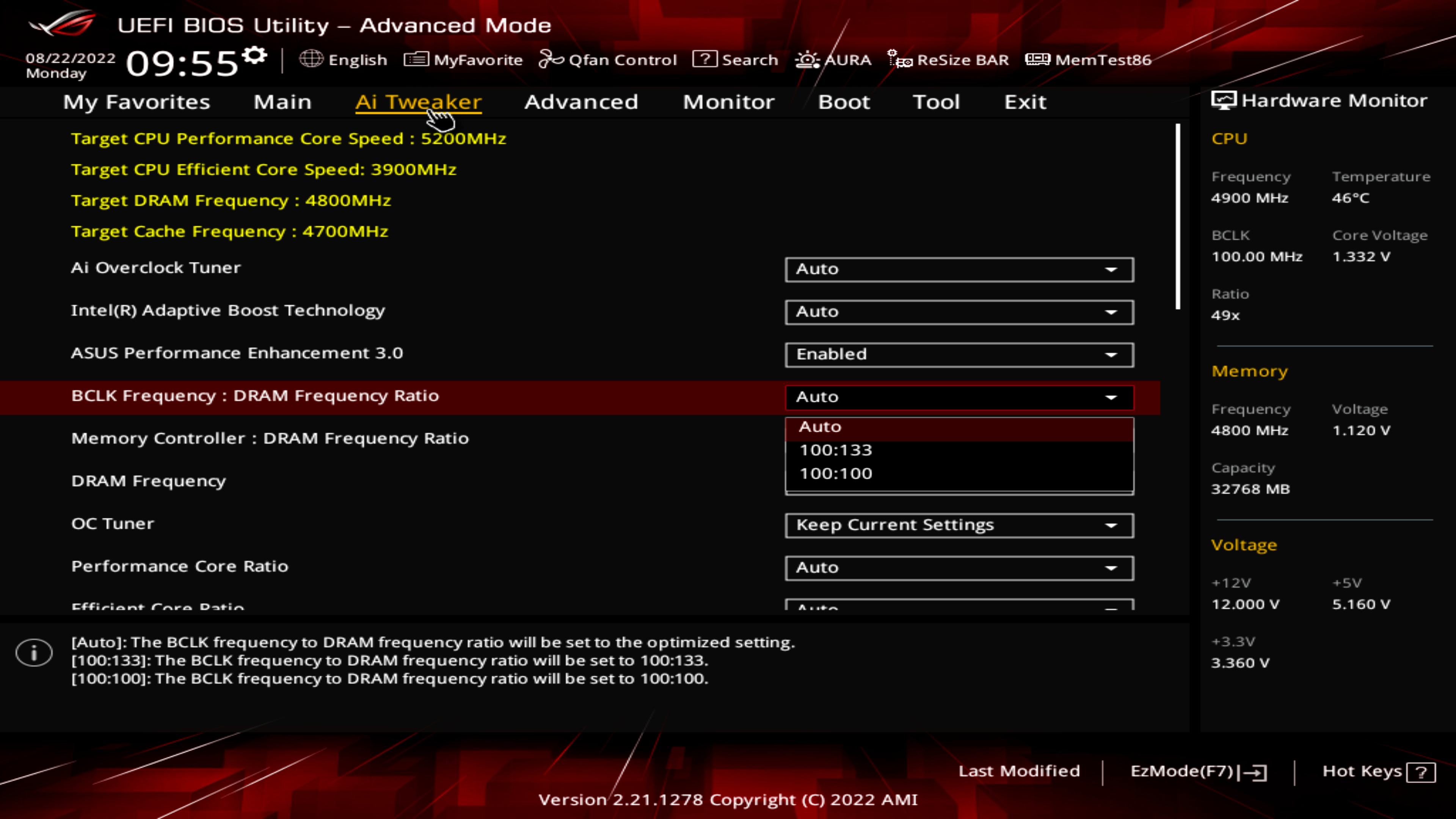This screenshot has height=819, width=1456.
Task: Expand the Performance Core Ratio dropdown
Action: coord(1112,567)
